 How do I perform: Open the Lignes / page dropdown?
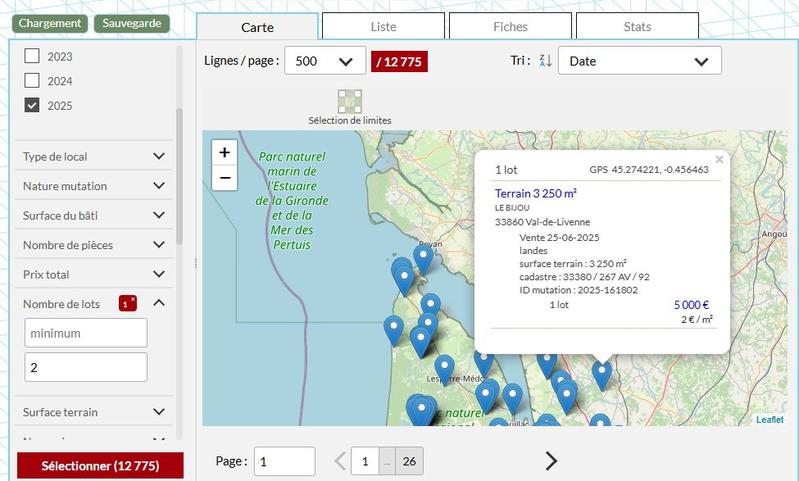[325, 61]
